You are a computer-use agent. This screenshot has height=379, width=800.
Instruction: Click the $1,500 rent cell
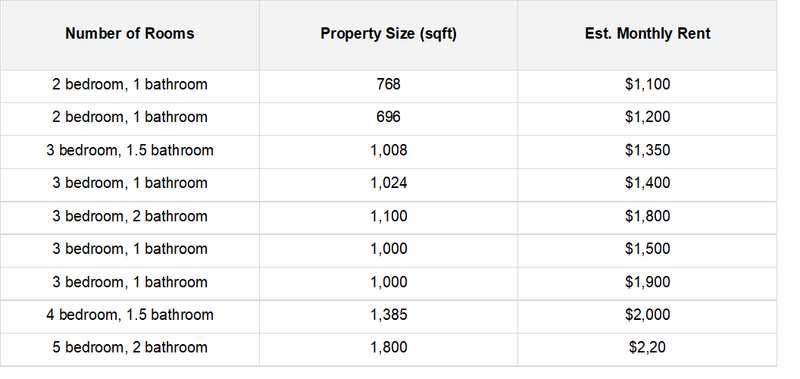[x=647, y=249]
